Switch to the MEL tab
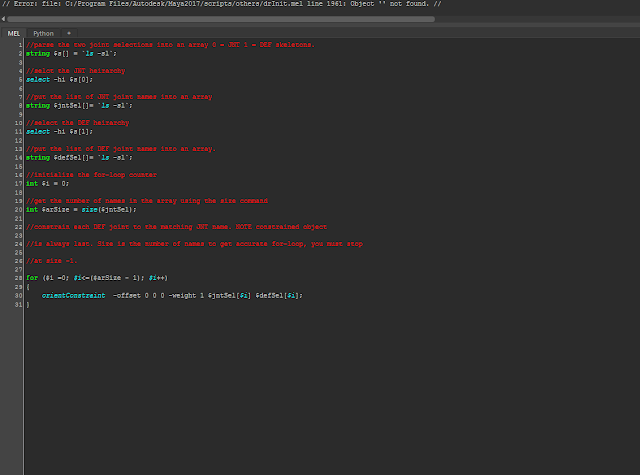 (x=13, y=33)
